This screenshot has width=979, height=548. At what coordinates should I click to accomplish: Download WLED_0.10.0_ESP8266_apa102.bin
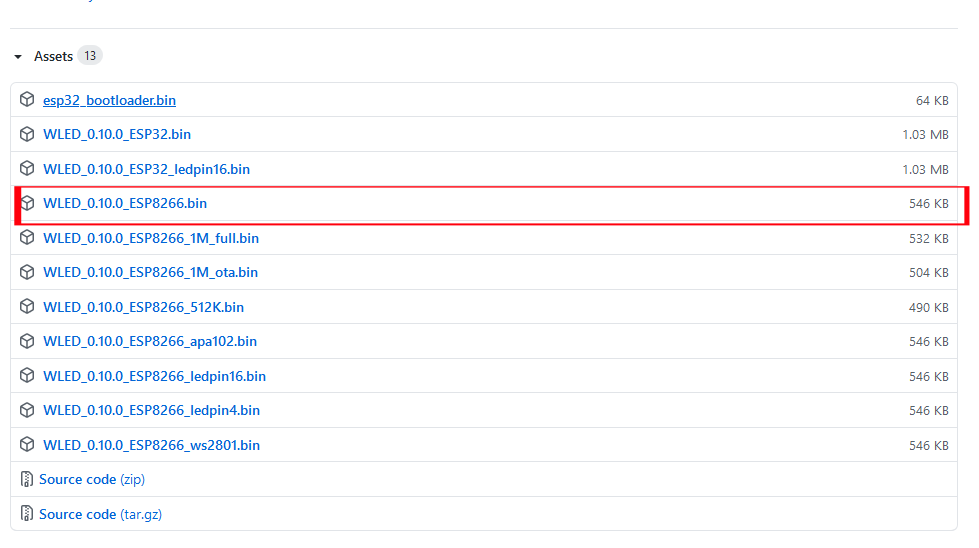pos(150,341)
